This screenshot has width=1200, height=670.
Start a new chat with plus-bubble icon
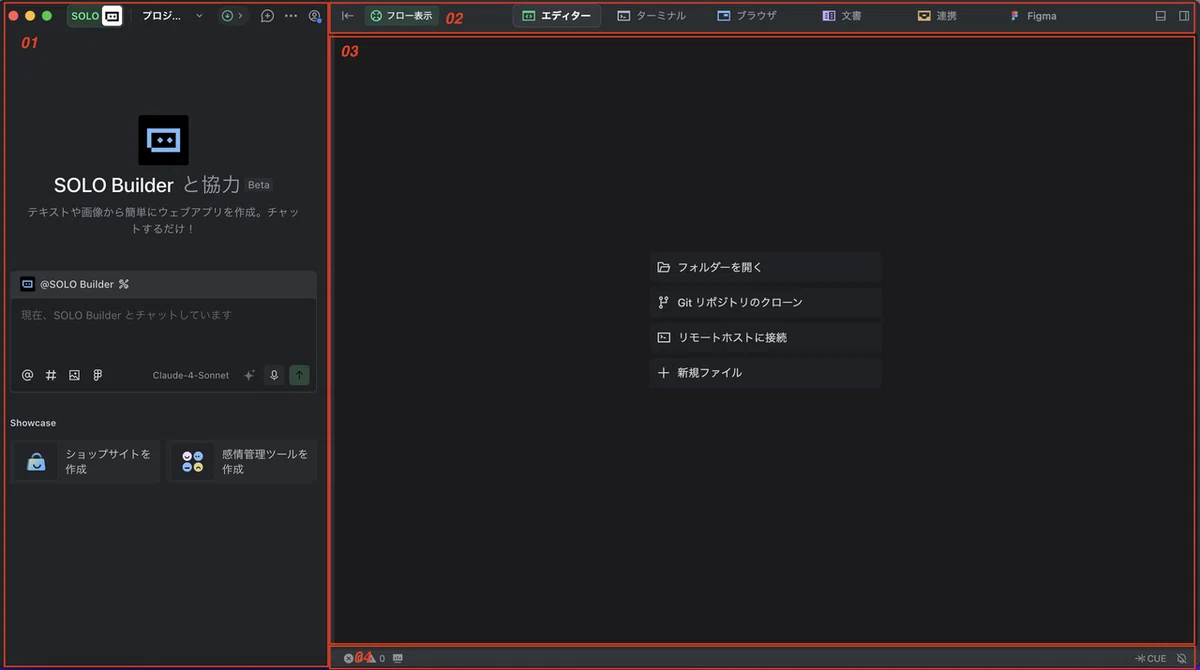pos(267,16)
